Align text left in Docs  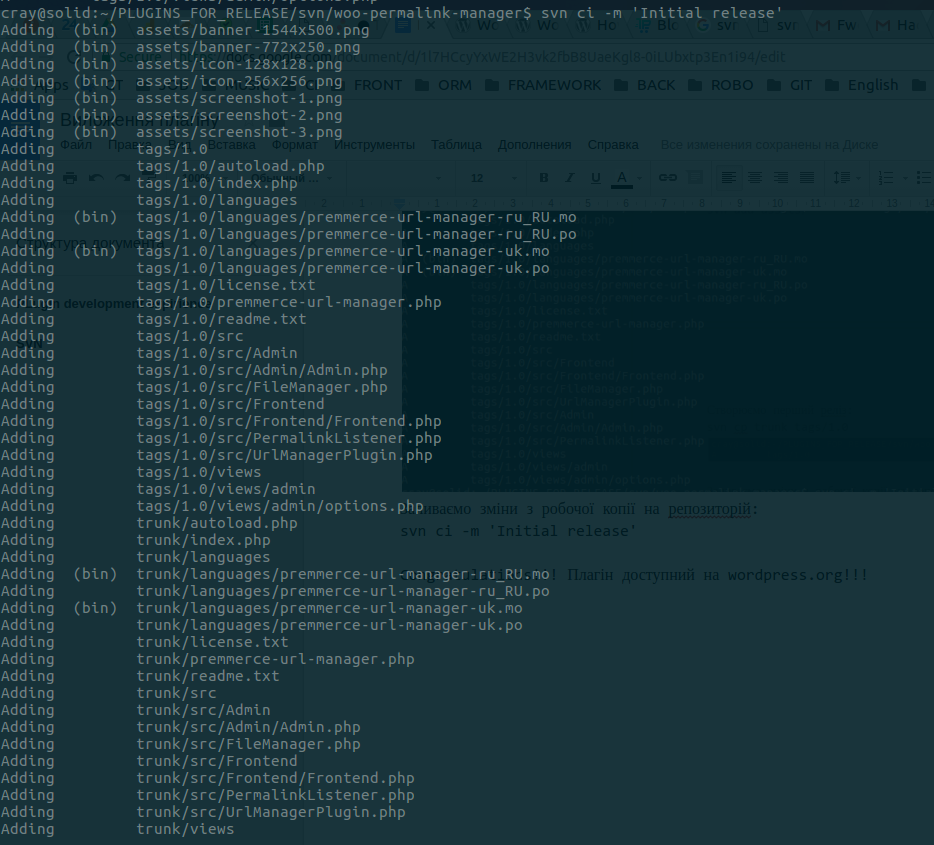[728, 177]
